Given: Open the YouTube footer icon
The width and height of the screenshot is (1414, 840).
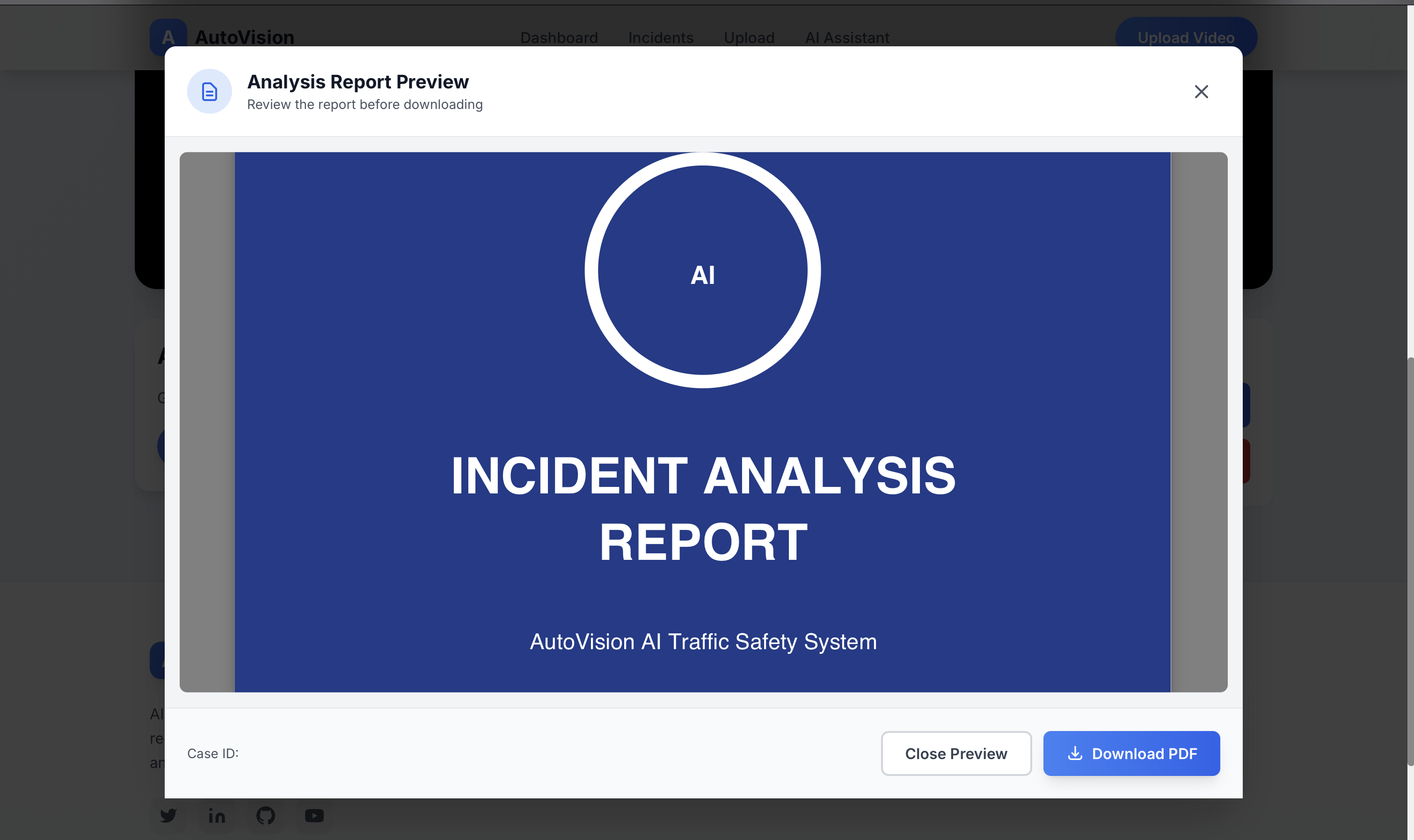Looking at the screenshot, I should tap(314, 815).
